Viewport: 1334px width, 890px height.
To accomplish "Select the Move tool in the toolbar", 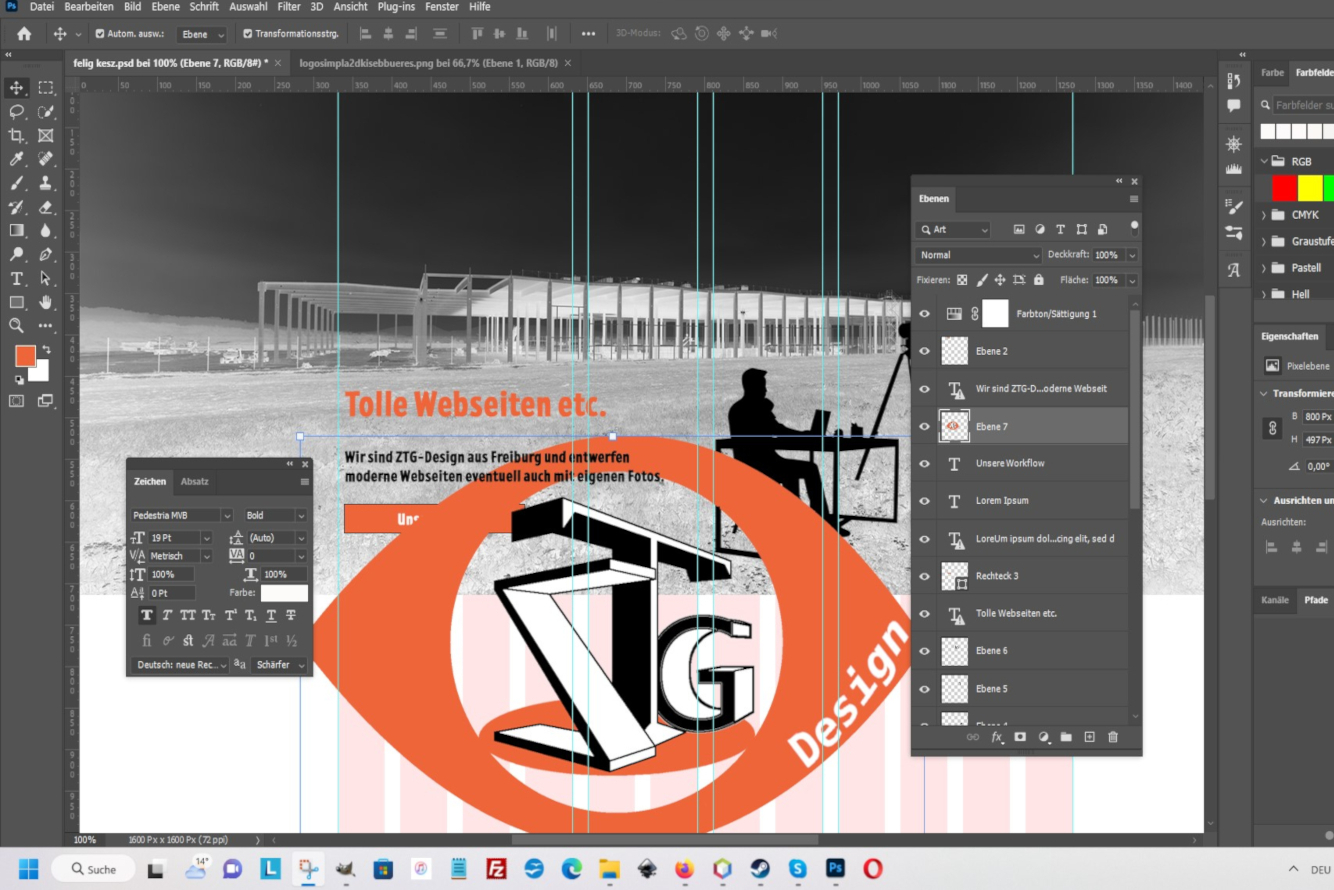I will click(17, 88).
